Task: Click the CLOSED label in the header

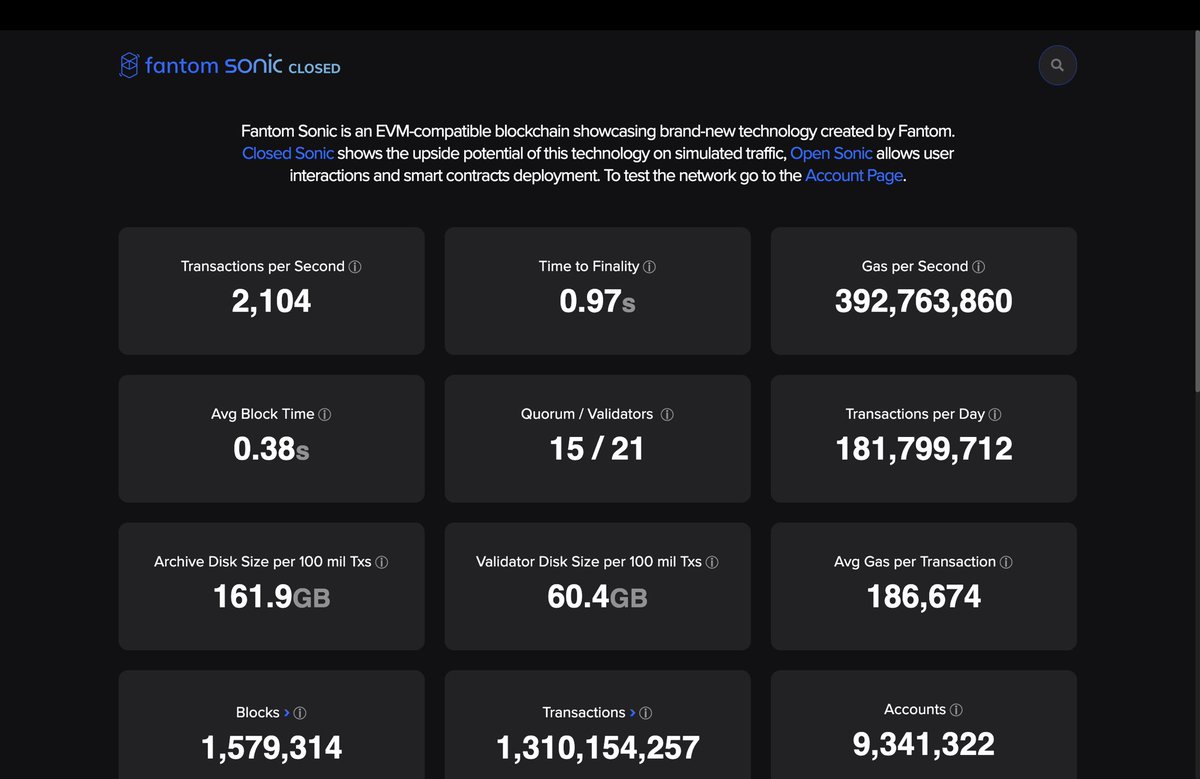Action: 314,69
